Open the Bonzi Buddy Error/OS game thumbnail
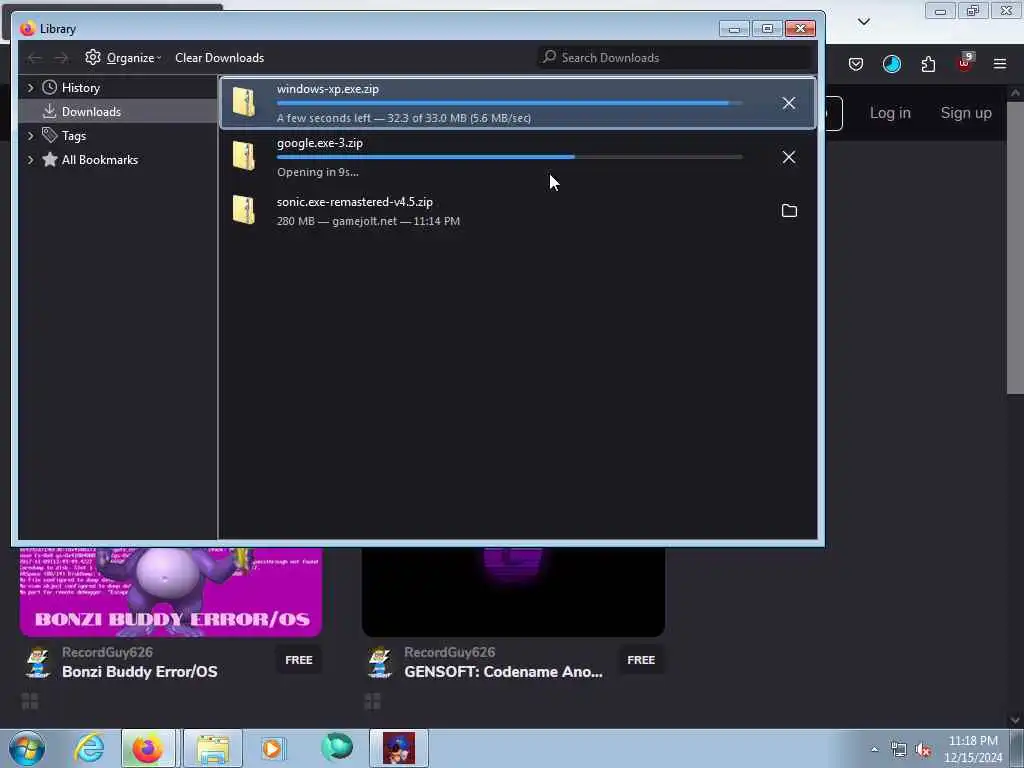The width and height of the screenshot is (1024, 768). pyautogui.click(x=170, y=592)
